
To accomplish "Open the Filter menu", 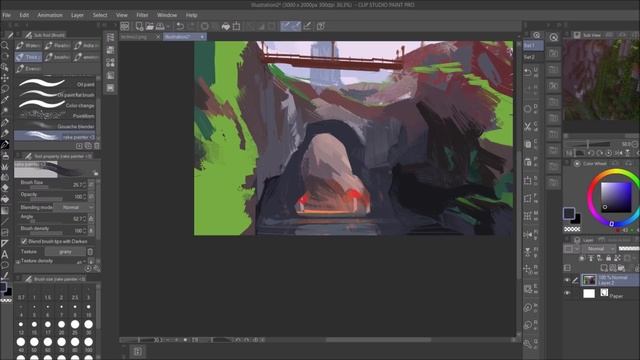I will 142,15.
